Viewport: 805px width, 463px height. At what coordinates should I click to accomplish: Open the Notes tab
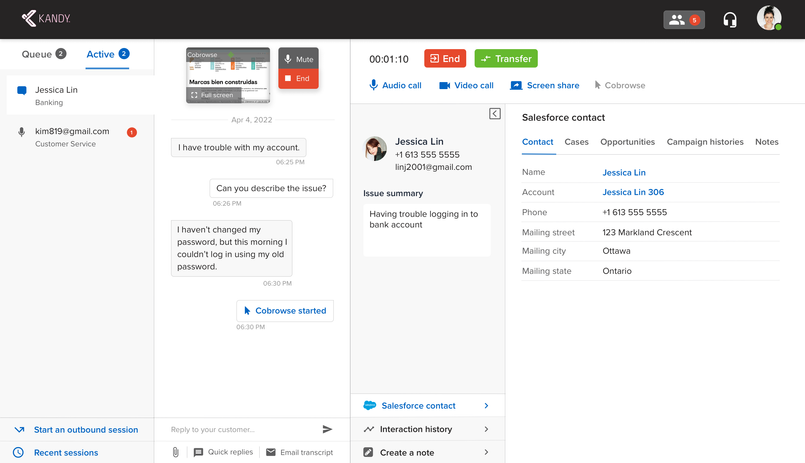[x=766, y=142]
